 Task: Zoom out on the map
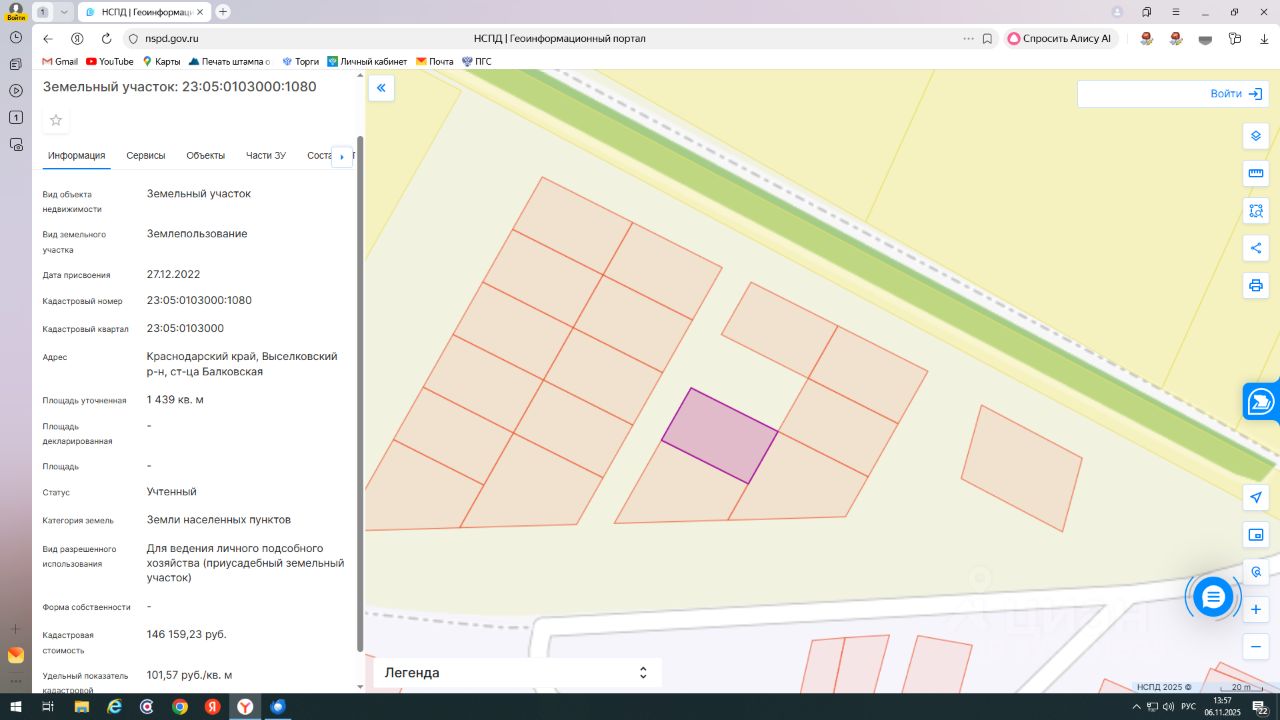[x=1256, y=646]
